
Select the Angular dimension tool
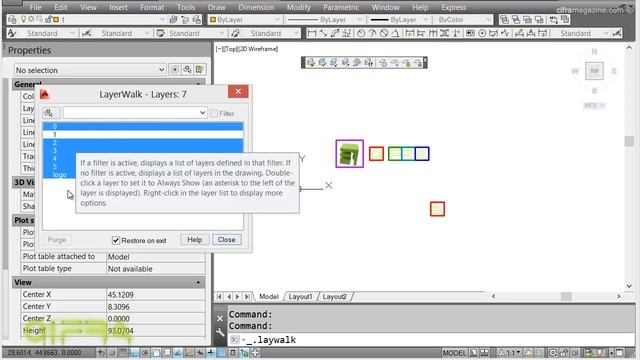pyautogui.click(x=395, y=33)
